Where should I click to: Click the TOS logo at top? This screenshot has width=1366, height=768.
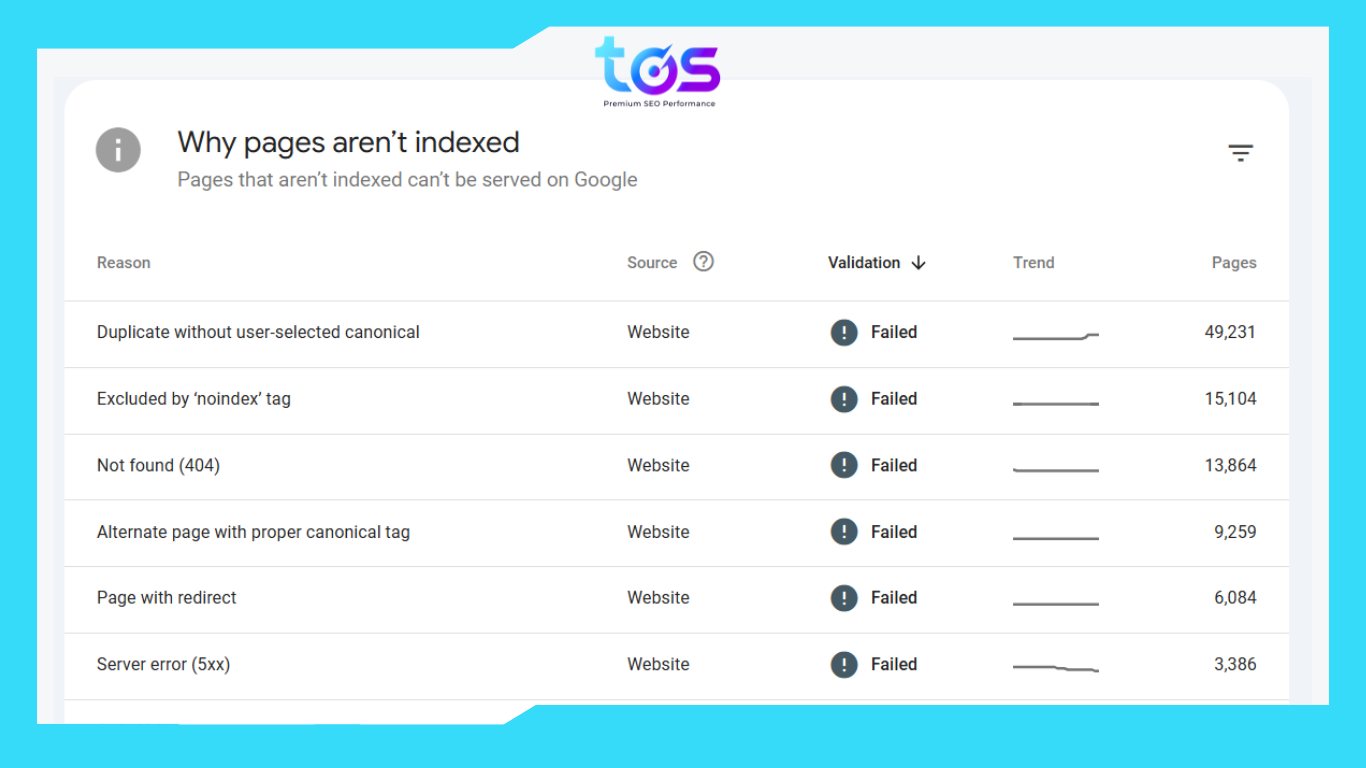(x=657, y=70)
